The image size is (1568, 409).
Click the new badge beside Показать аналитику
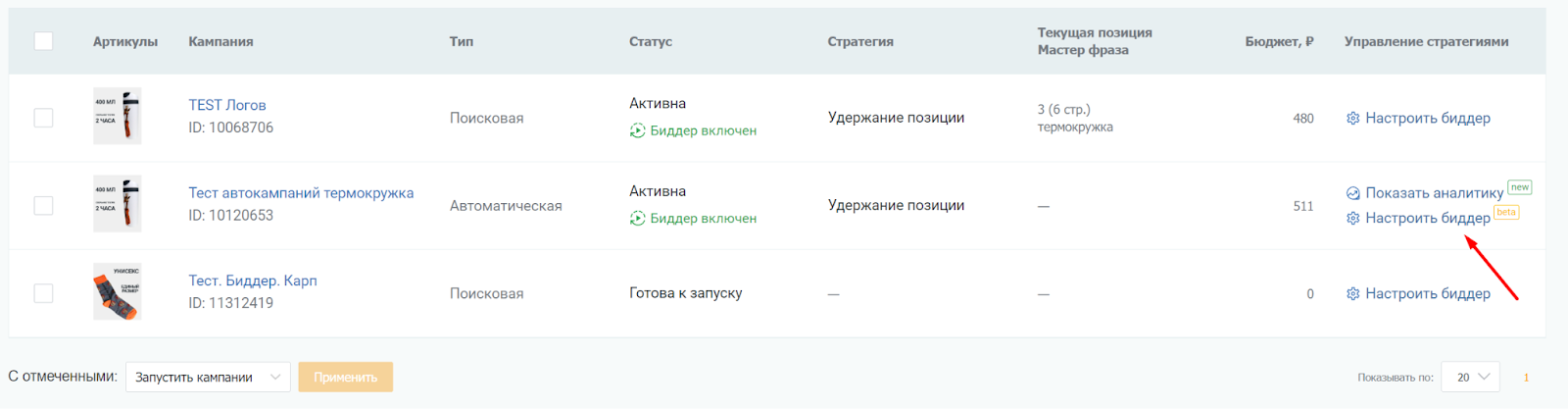tap(1519, 187)
